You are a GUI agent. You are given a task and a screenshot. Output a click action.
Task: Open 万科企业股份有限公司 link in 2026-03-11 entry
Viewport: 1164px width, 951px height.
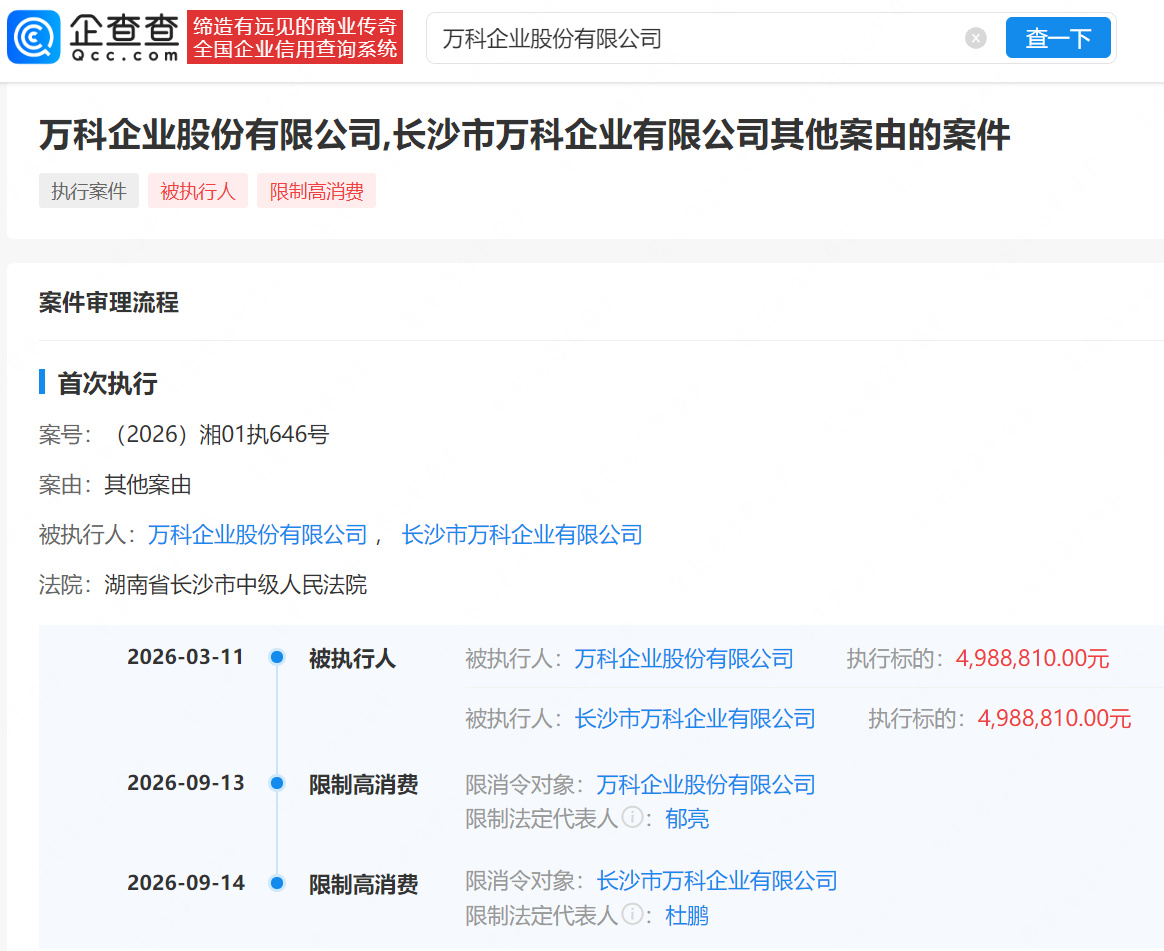point(684,658)
